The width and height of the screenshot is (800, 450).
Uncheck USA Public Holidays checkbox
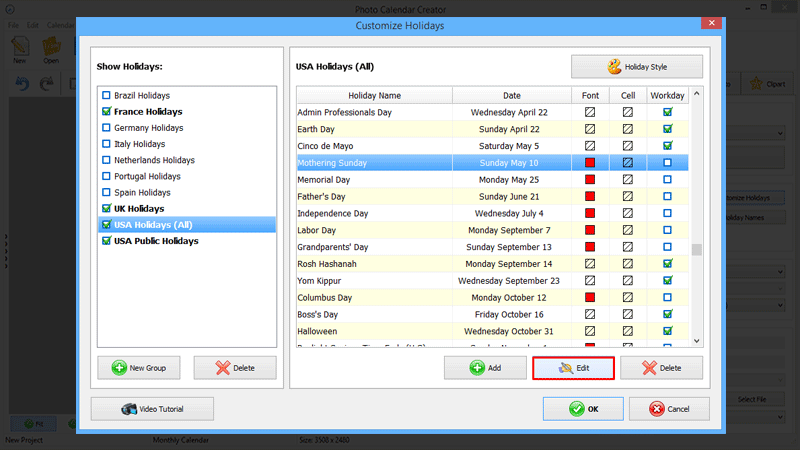(106, 241)
